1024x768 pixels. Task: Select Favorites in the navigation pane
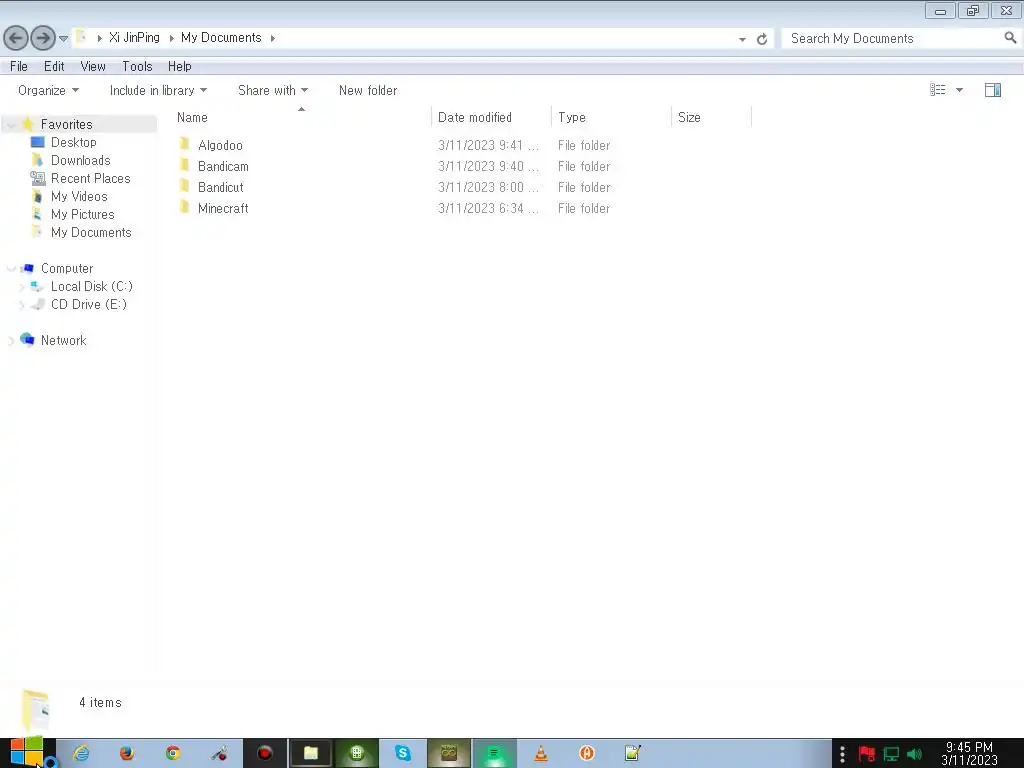(x=67, y=124)
